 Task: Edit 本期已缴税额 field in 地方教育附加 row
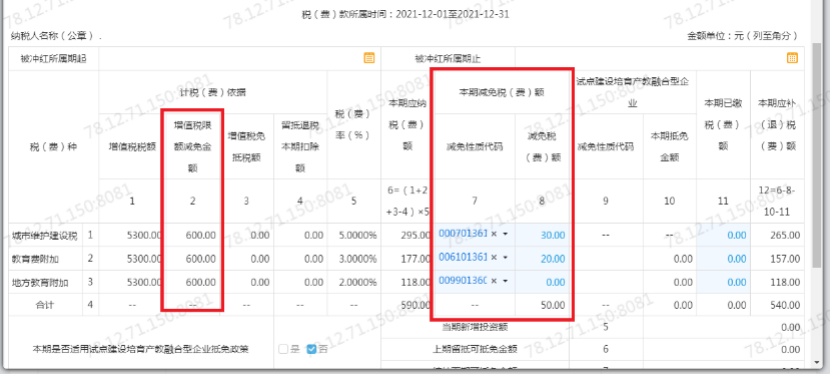click(x=723, y=282)
